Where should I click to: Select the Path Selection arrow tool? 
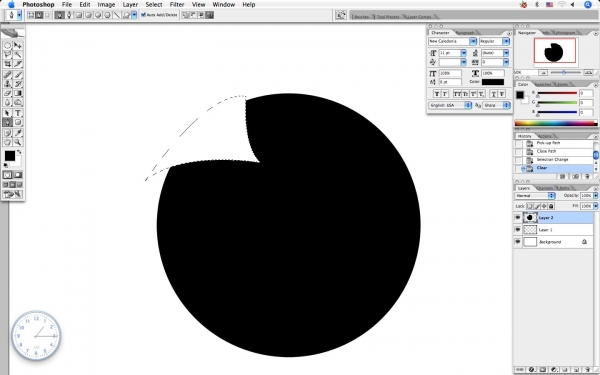7,113
